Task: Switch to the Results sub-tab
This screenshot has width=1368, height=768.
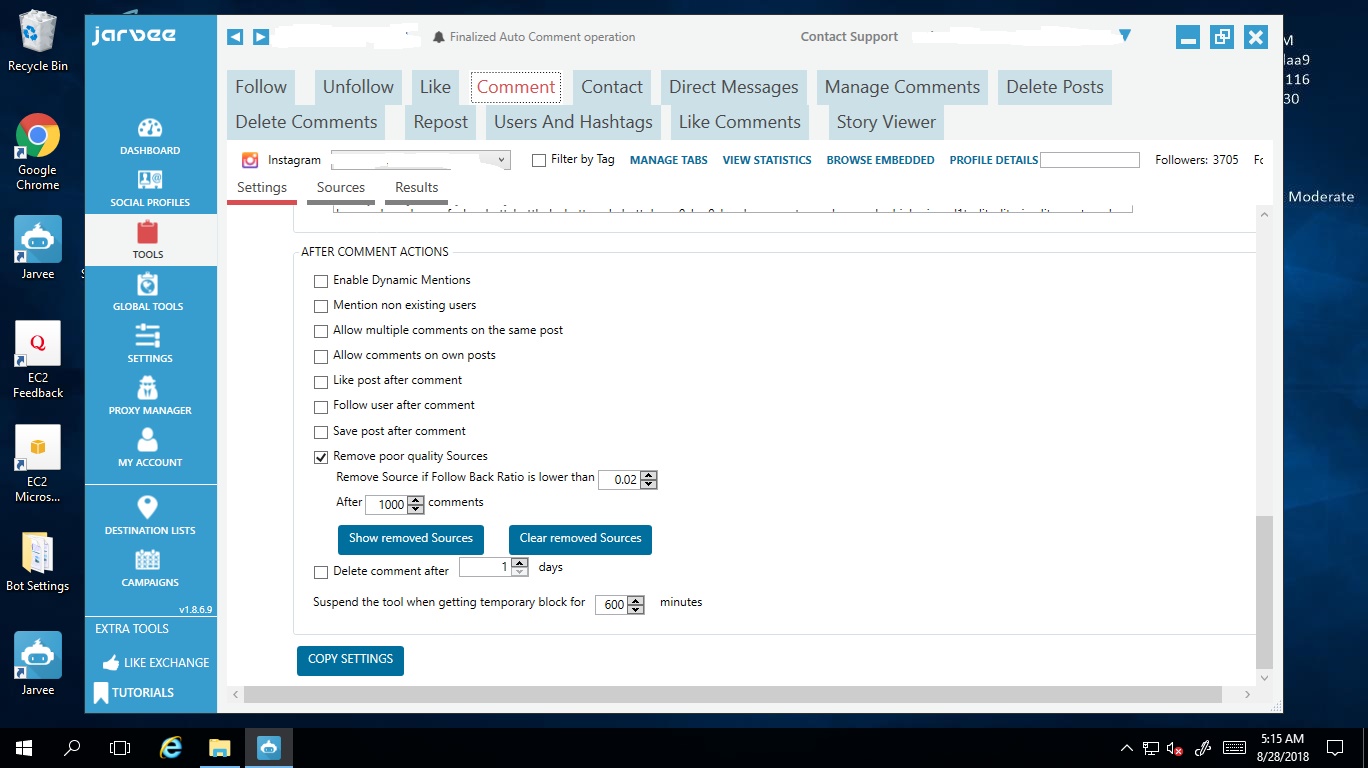Action: tap(417, 188)
